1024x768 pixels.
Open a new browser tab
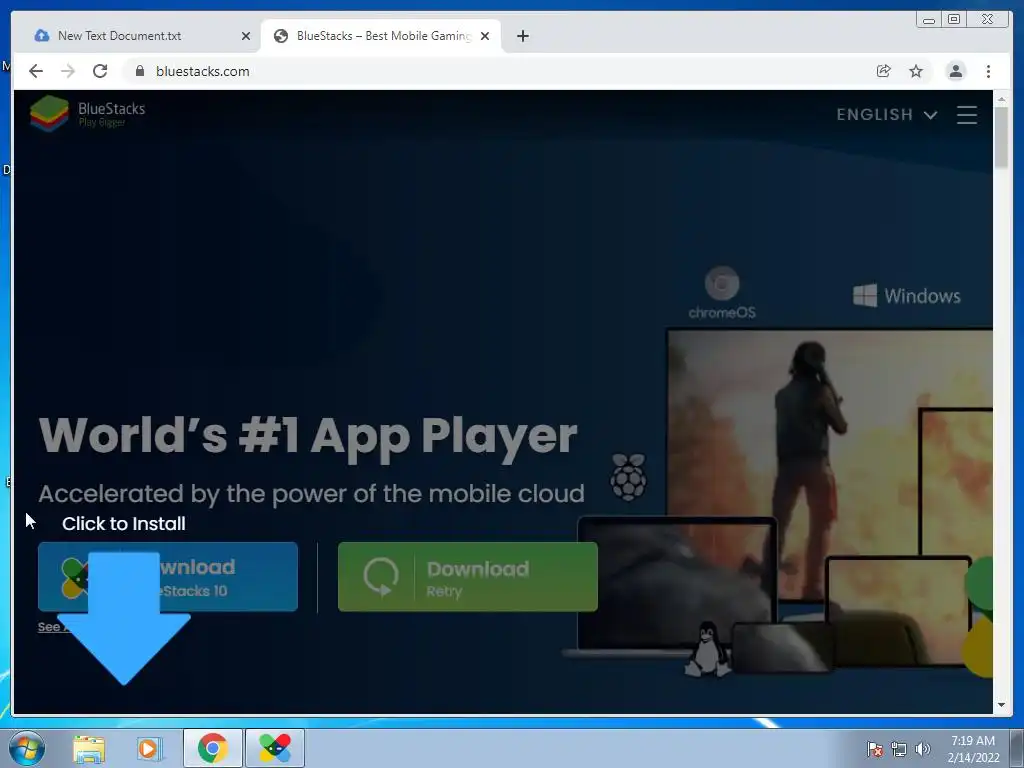click(522, 36)
